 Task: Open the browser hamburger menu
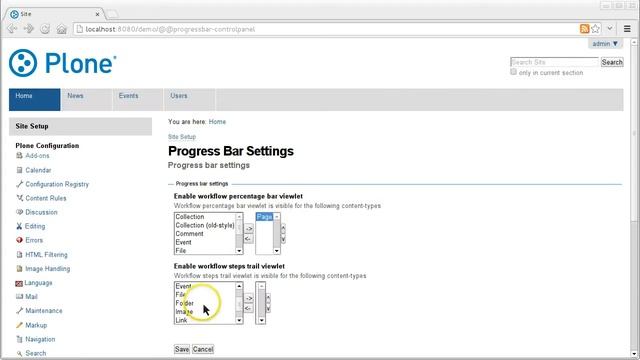tap(627, 29)
